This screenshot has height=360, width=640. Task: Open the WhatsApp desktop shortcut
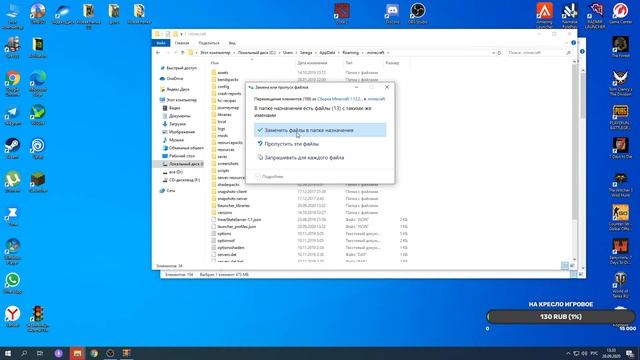point(13,283)
